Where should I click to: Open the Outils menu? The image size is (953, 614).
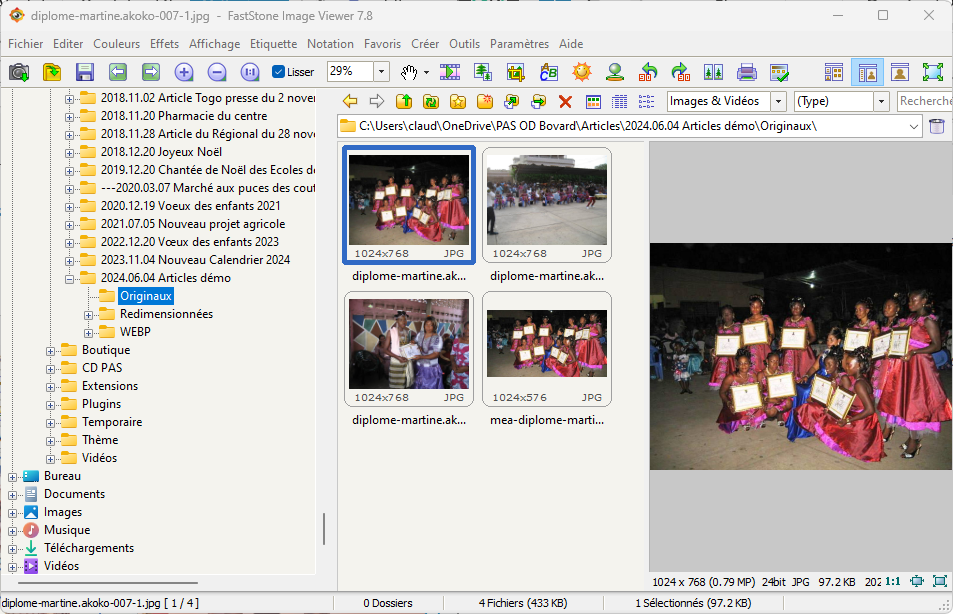point(464,44)
